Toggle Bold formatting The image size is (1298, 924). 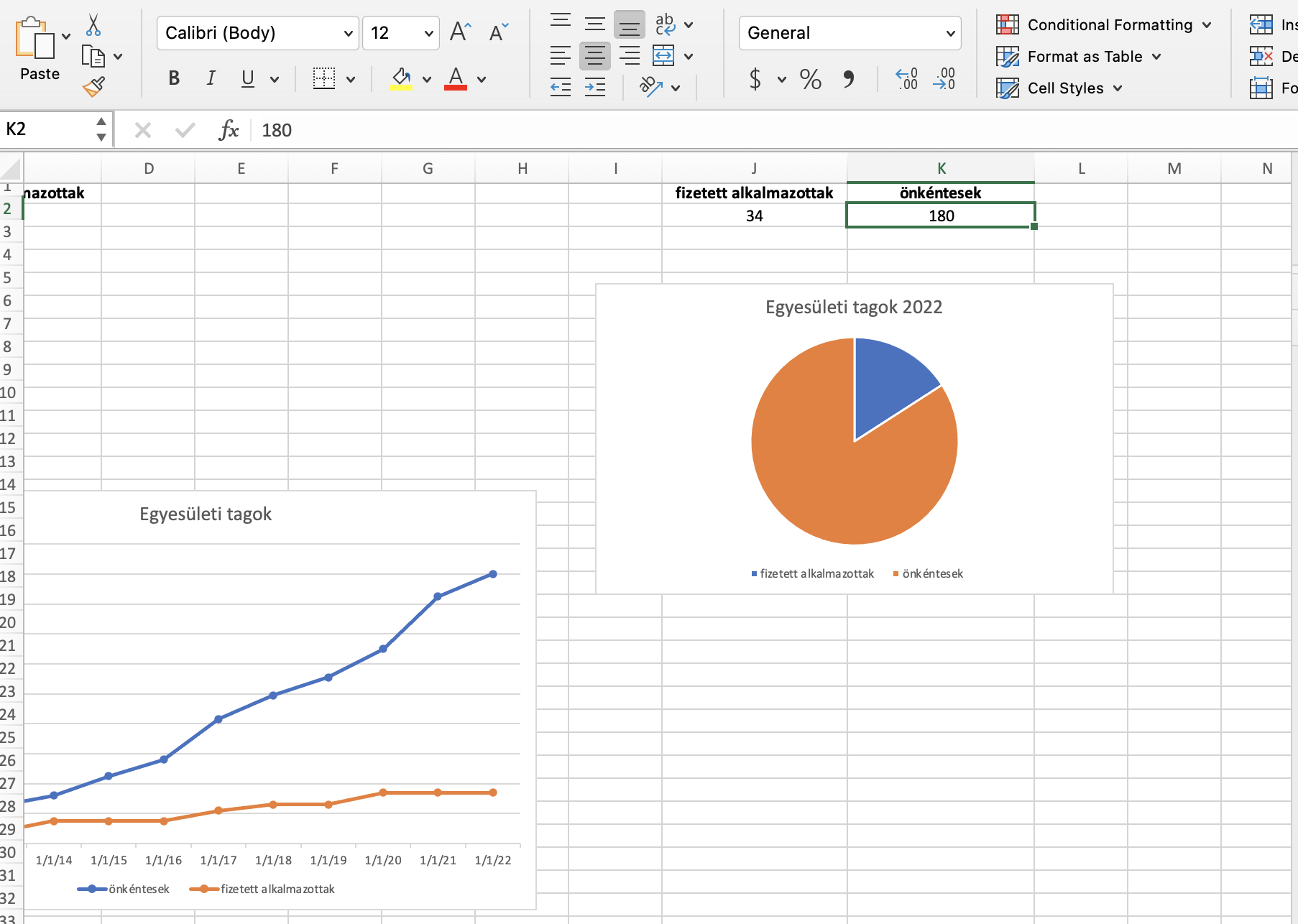[x=174, y=78]
